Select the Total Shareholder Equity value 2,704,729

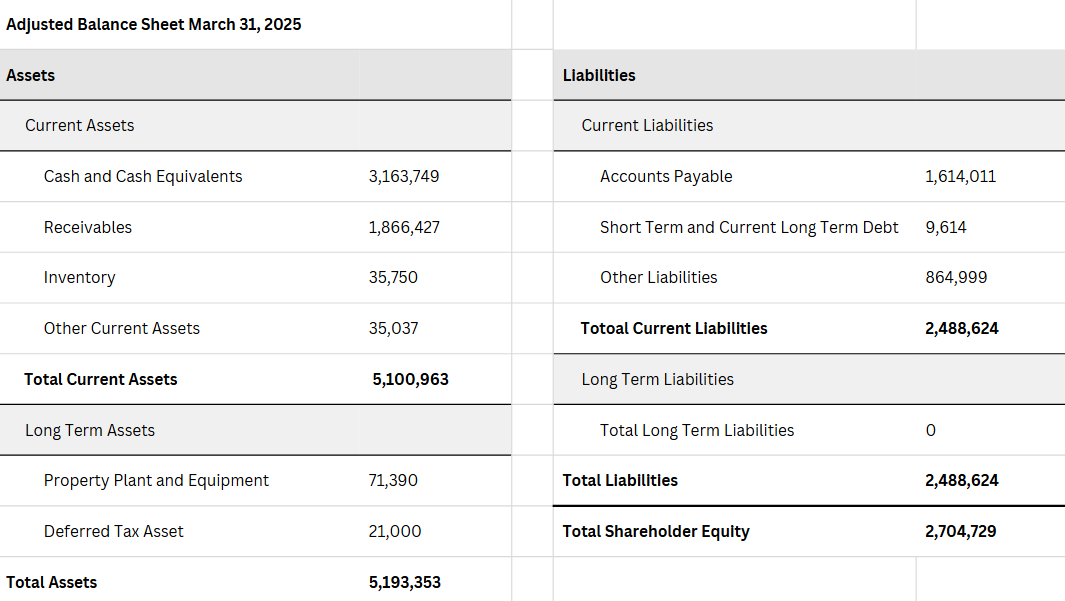[960, 531]
